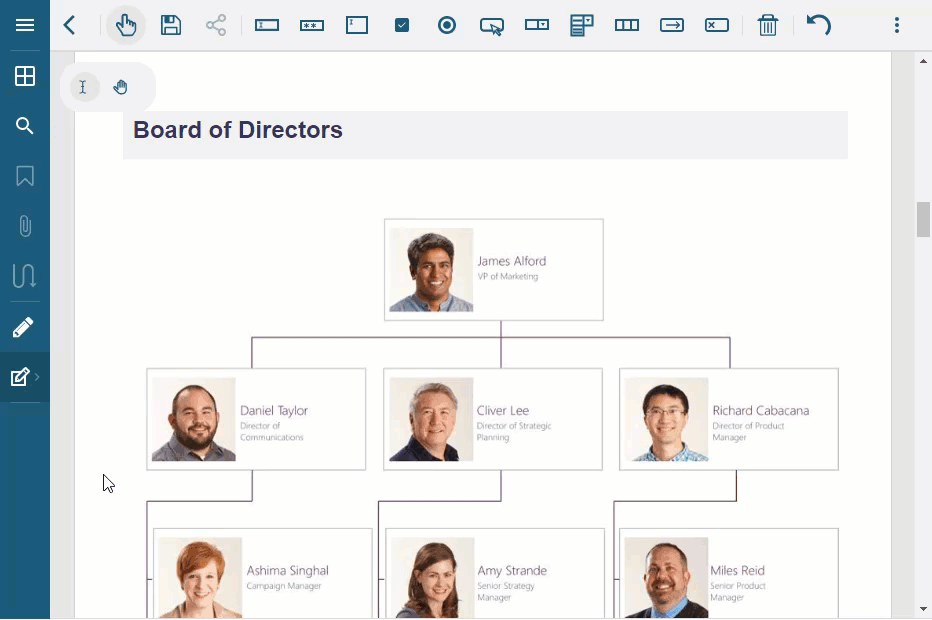Screen dimensions: 932x620
Task: Click the name Amy Strande
Action: click(512, 571)
